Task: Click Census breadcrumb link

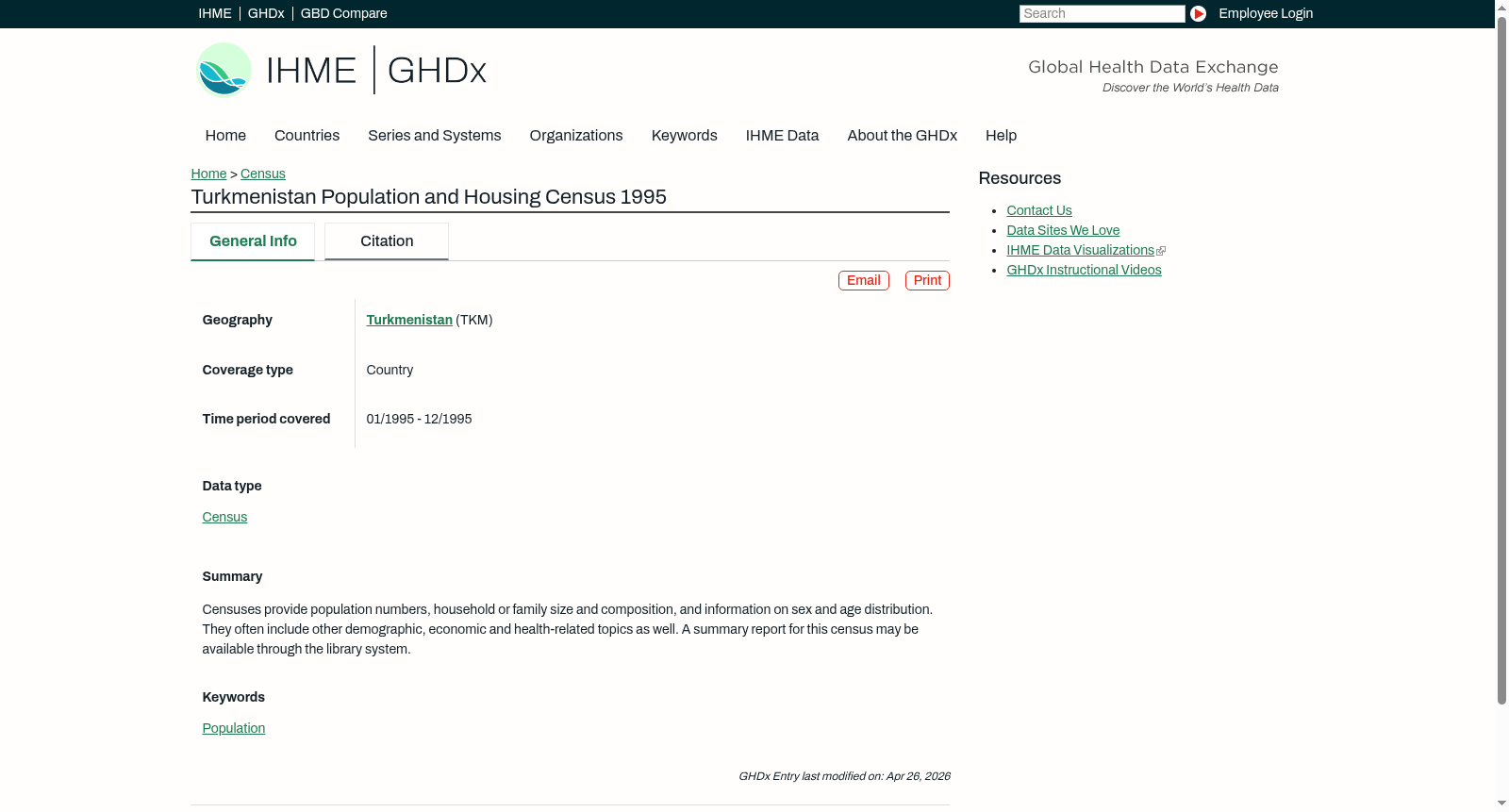Action: click(x=263, y=174)
